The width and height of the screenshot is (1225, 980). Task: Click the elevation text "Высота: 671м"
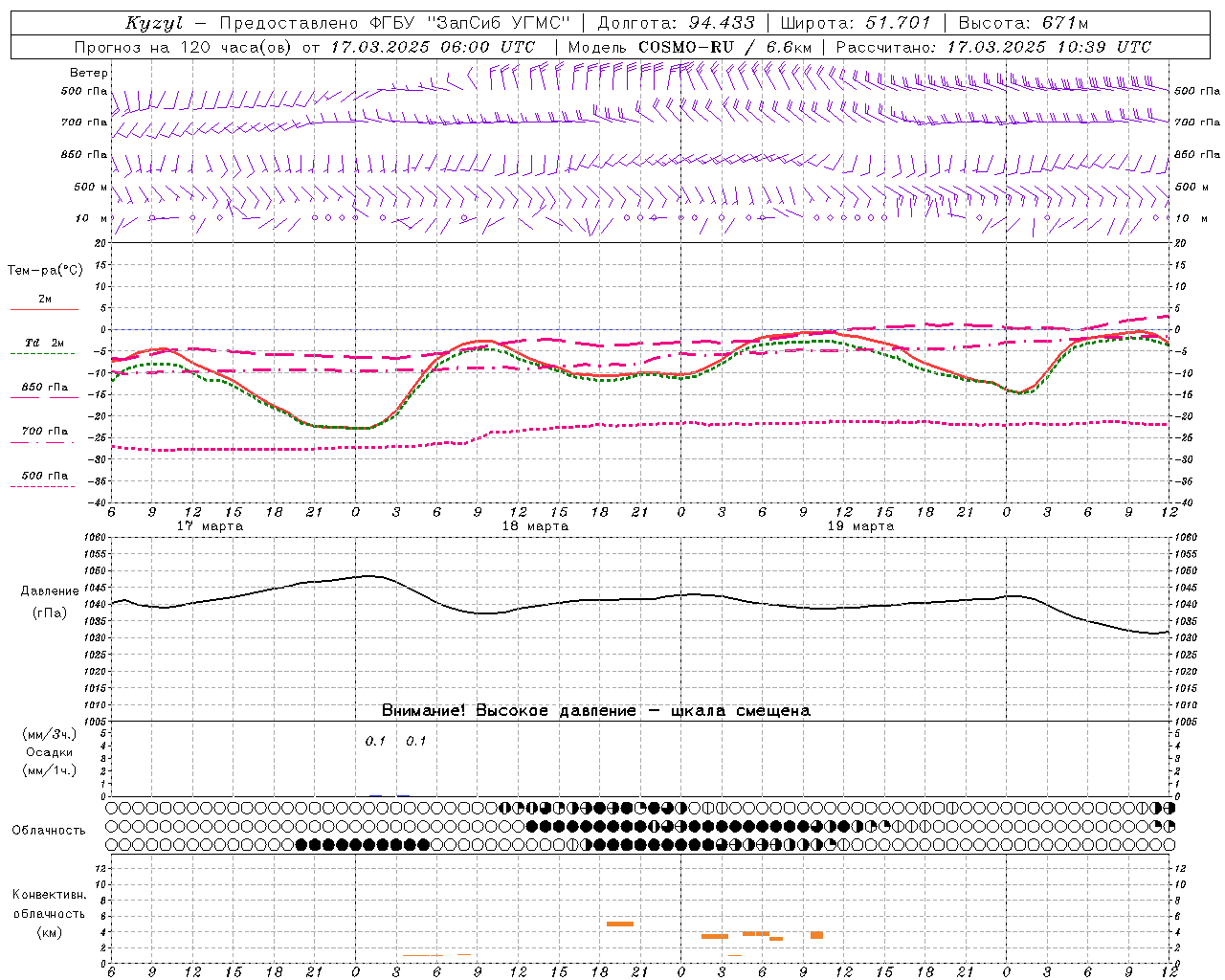point(1023,23)
